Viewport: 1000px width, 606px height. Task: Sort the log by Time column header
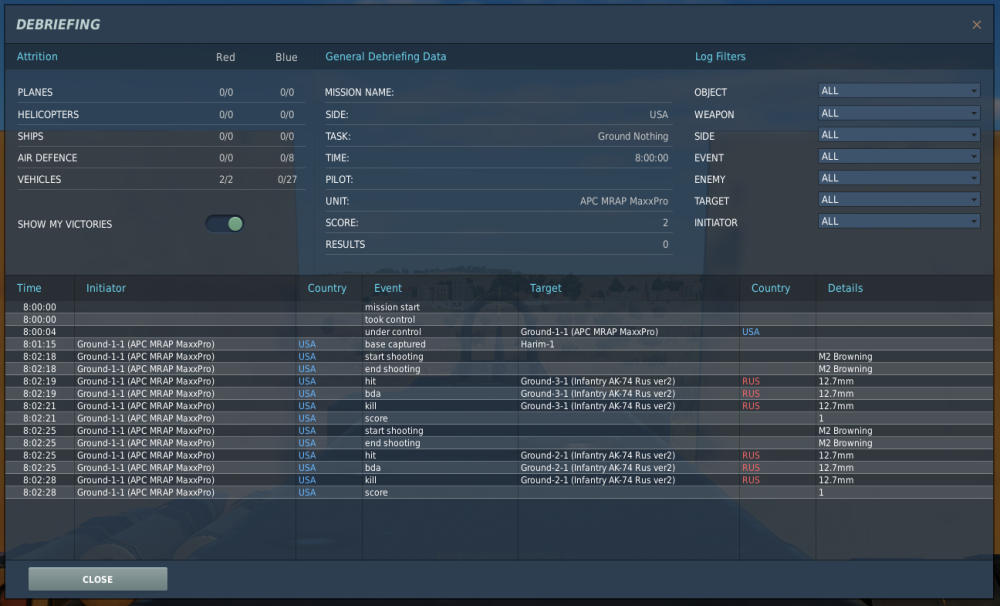pyautogui.click(x=30, y=288)
